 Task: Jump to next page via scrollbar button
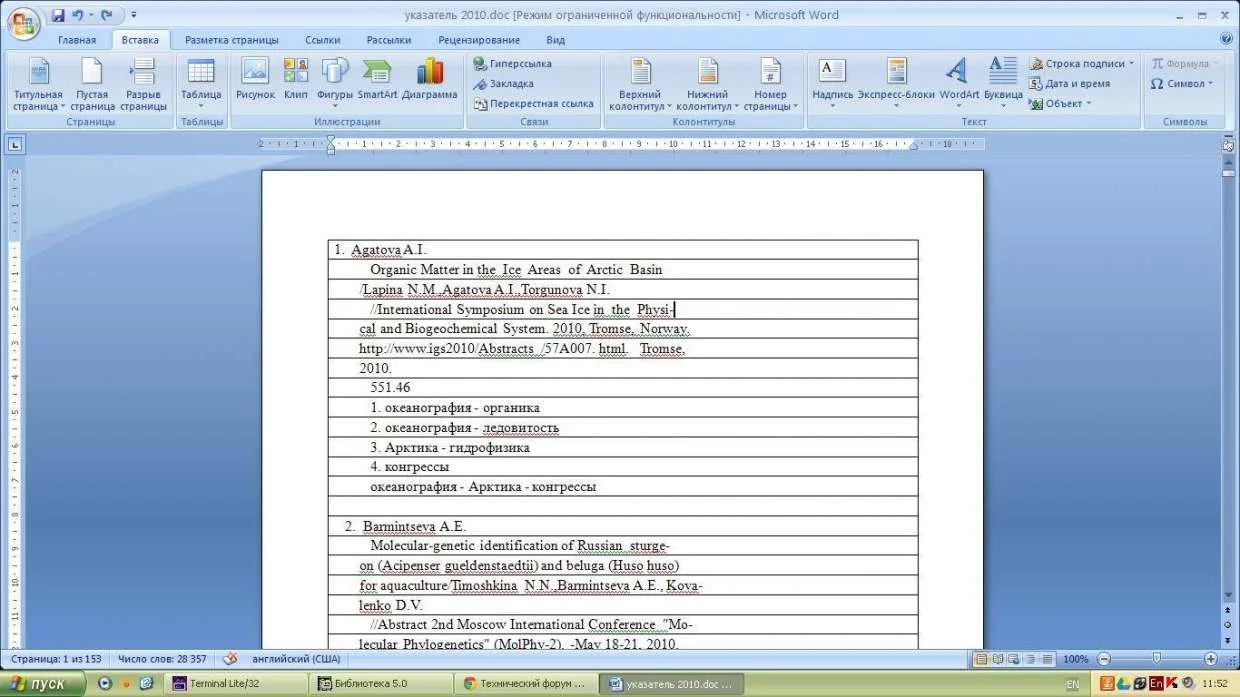tap(1228, 640)
